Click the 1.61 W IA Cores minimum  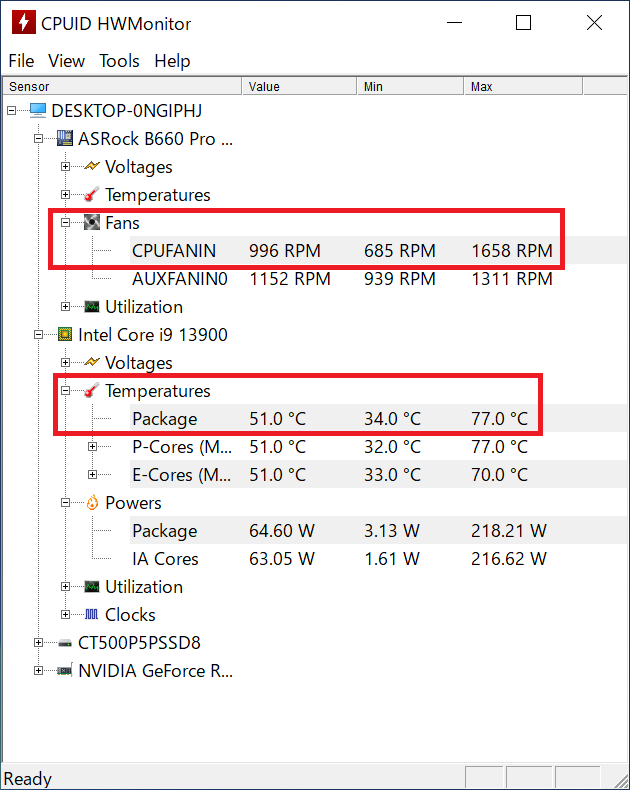[392, 559]
